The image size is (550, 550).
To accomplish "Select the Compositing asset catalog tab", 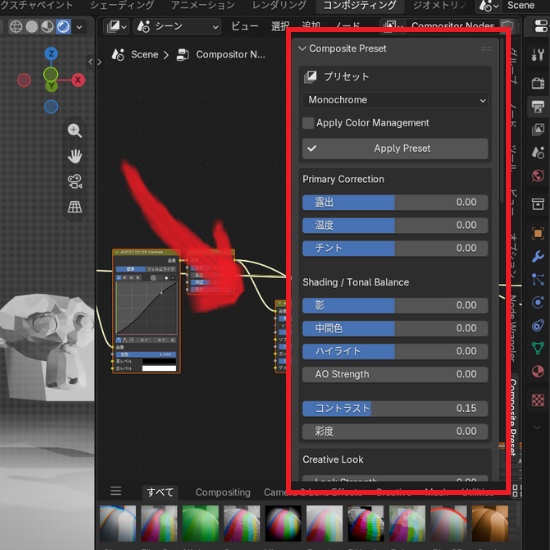I will pyautogui.click(x=223, y=492).
